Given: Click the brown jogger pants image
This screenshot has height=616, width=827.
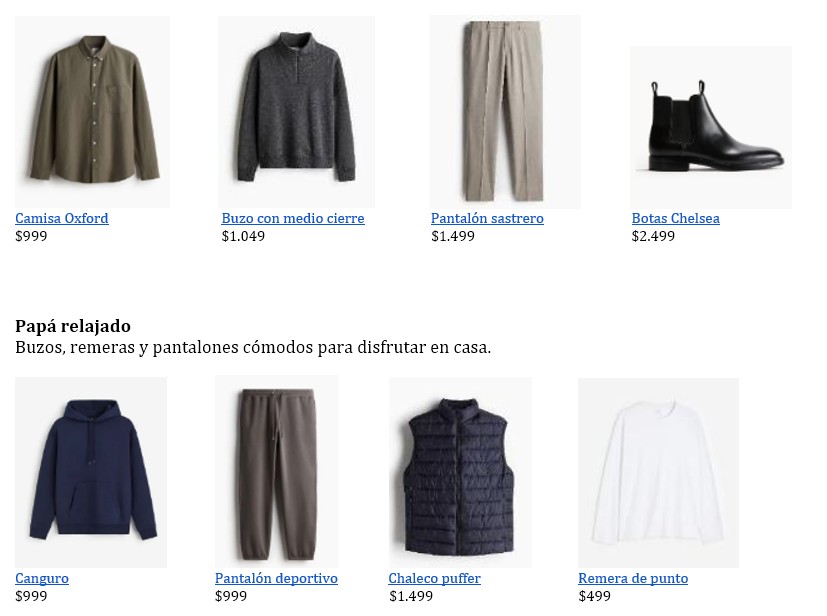Looking at the screenshot, I should [x=277, y=471].
